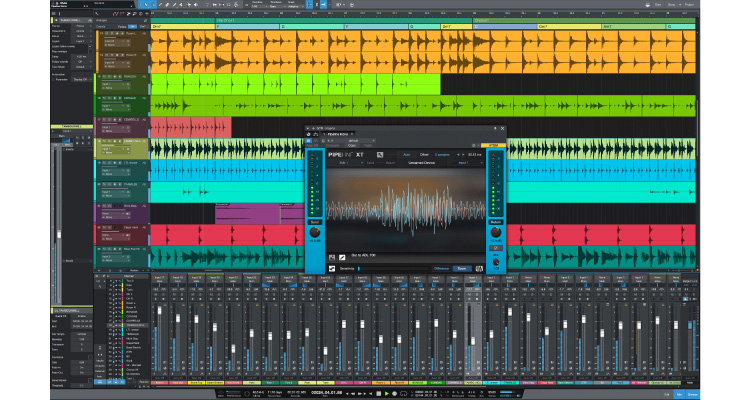Click the ping signal icon beside Zoom button

tap(479, 269)
